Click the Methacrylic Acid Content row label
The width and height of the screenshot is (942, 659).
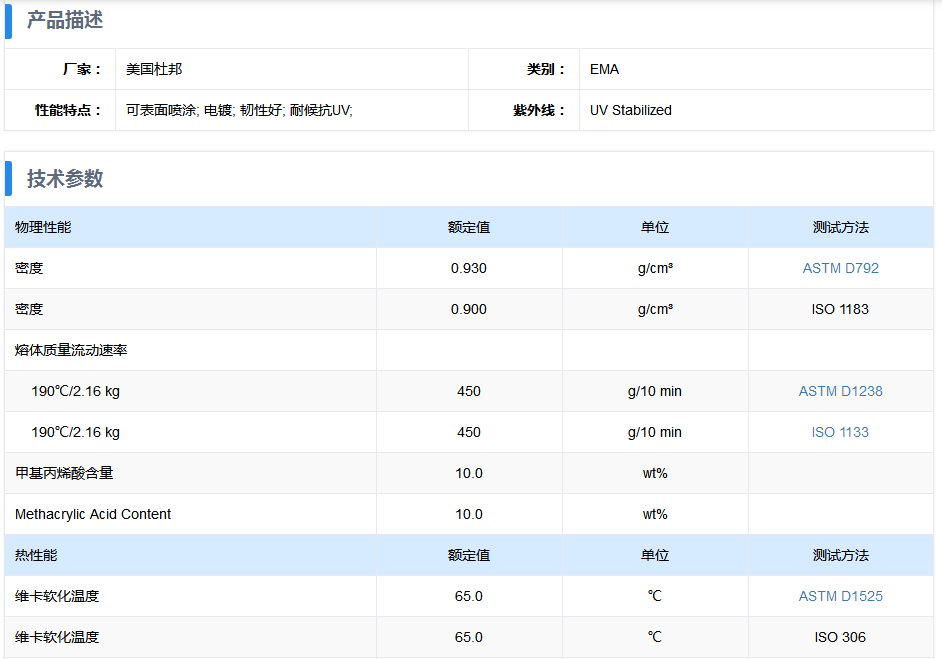pyautogui.click(x=93, y=514)
